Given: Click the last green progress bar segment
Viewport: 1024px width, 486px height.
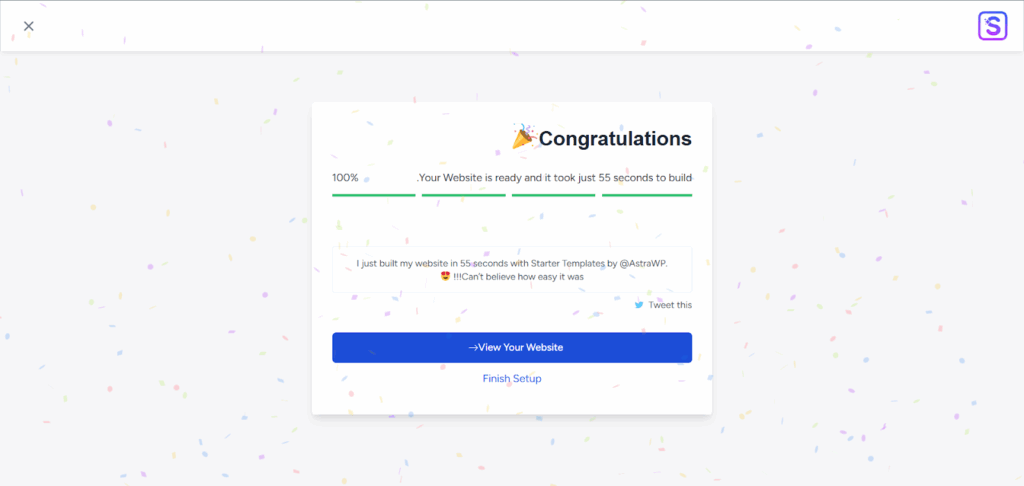Looking at the screenshot, I should (x=647, y=195).
